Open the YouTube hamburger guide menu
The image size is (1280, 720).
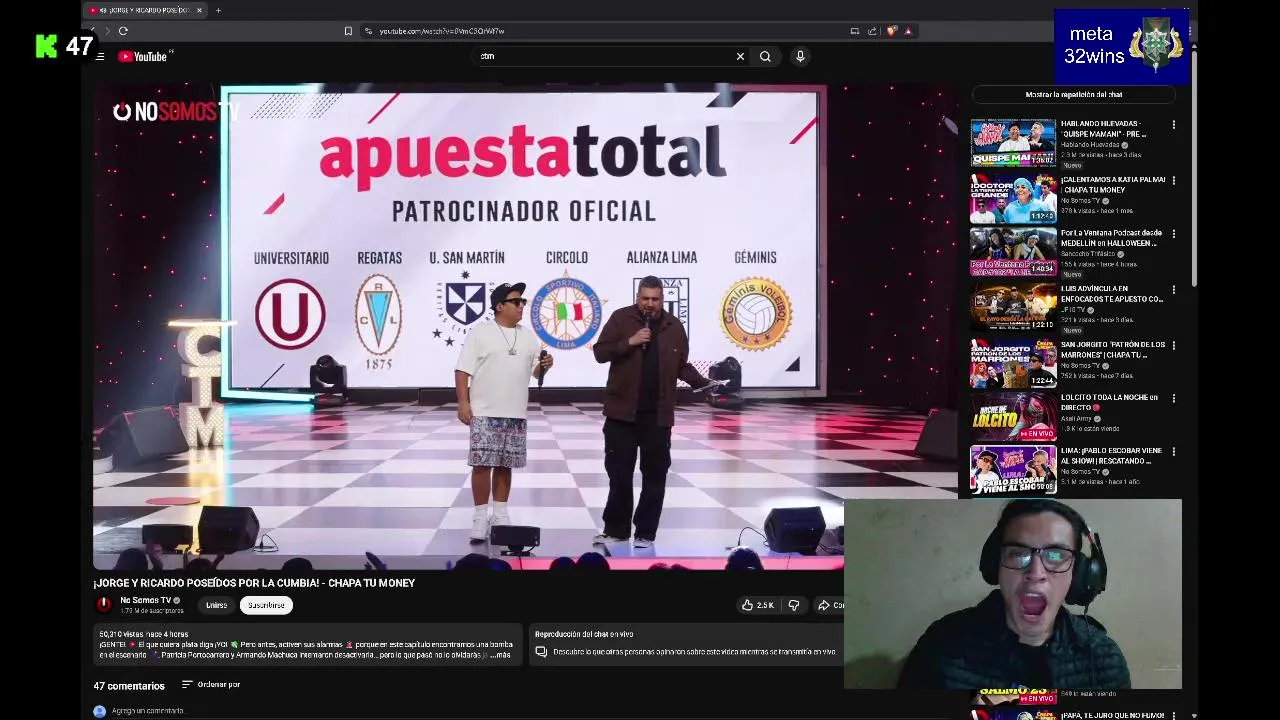[x=100, y=57]
